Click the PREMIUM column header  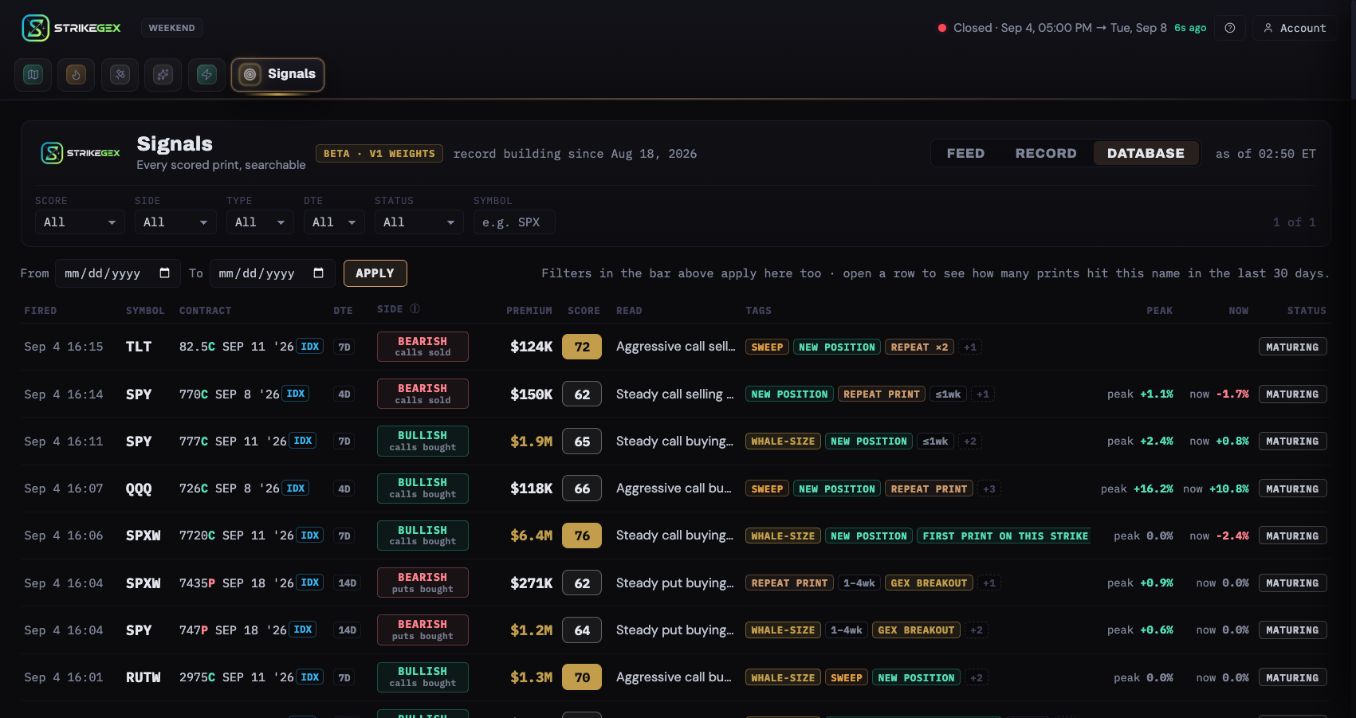click(529, 311)
